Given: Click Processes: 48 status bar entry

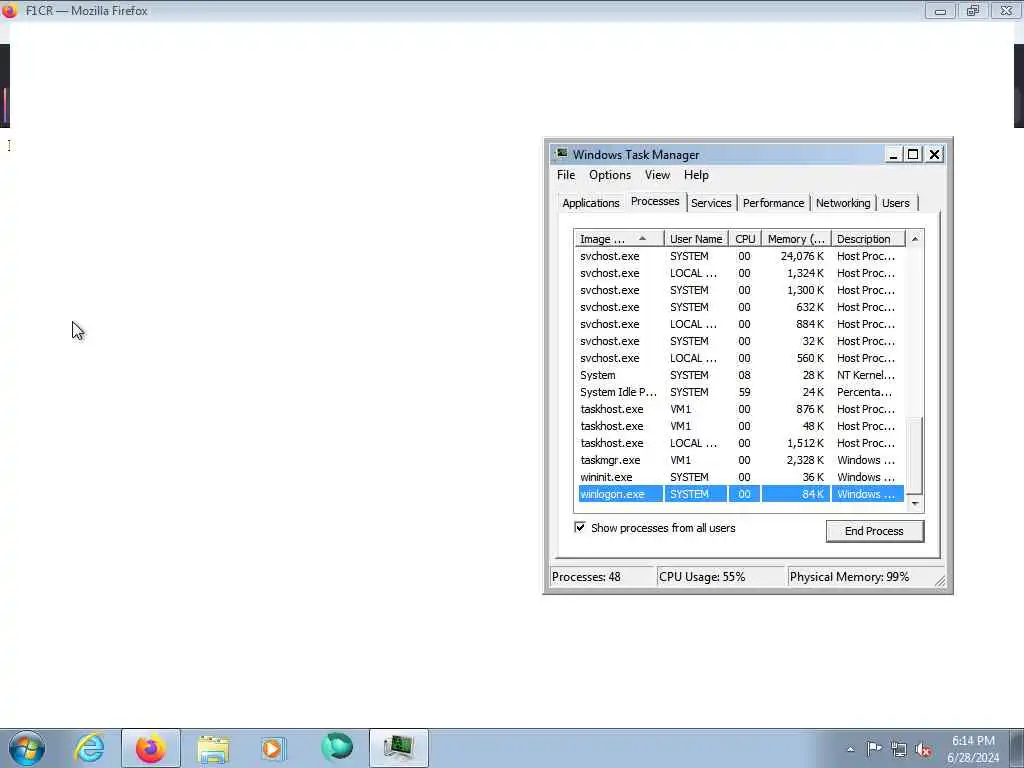Looking at the screenshot, I should pos(603,577).
